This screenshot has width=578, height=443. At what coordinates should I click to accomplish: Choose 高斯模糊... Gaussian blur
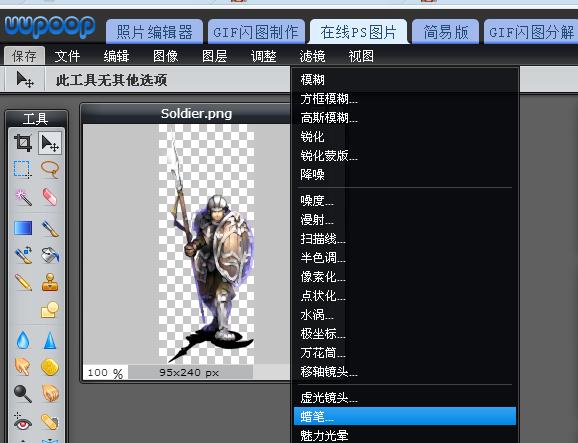click(405, 118)
